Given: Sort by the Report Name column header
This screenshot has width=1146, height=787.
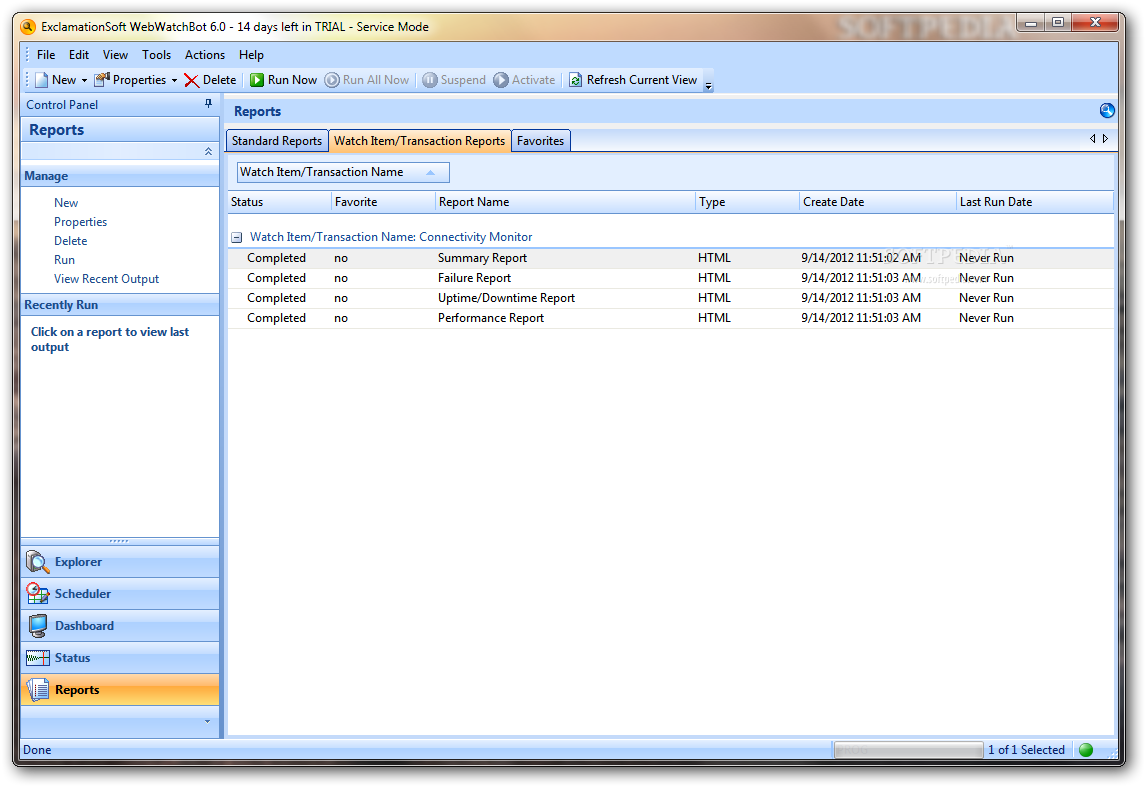Looking at the screenshot, I should tap(565, 202).
